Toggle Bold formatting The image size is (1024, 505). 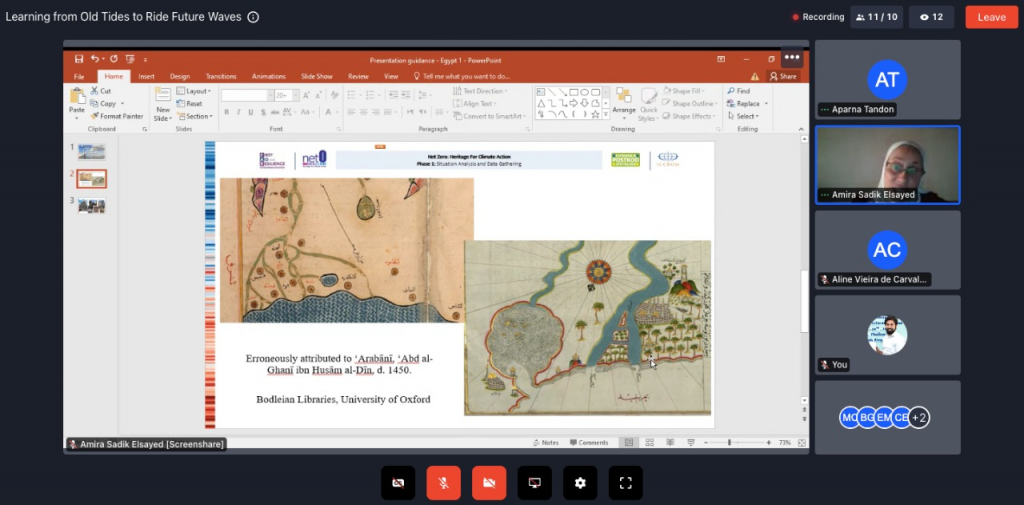(x=227, y=112)
